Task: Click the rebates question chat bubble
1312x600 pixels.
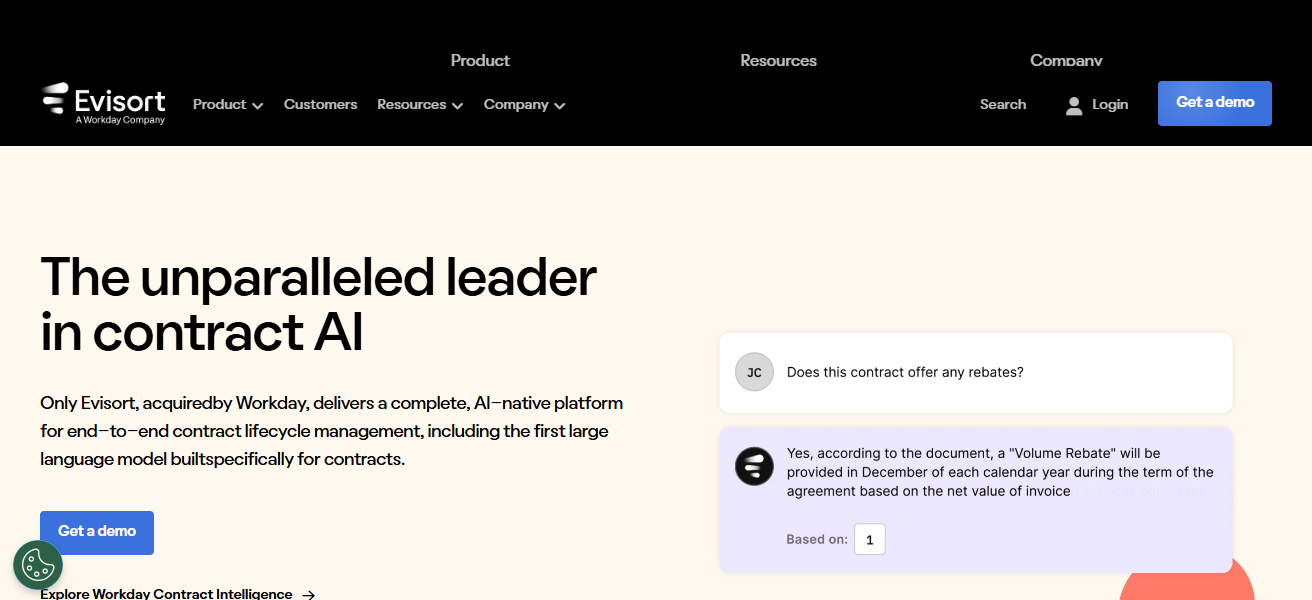Action: [975, 373]
